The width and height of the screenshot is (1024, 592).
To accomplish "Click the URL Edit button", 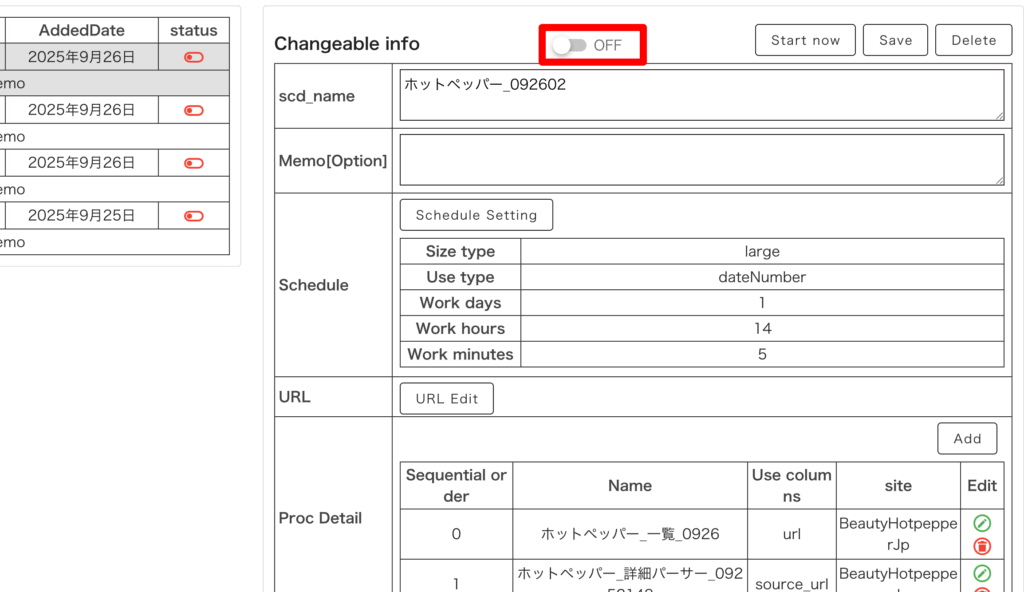I will click(447, 398).
